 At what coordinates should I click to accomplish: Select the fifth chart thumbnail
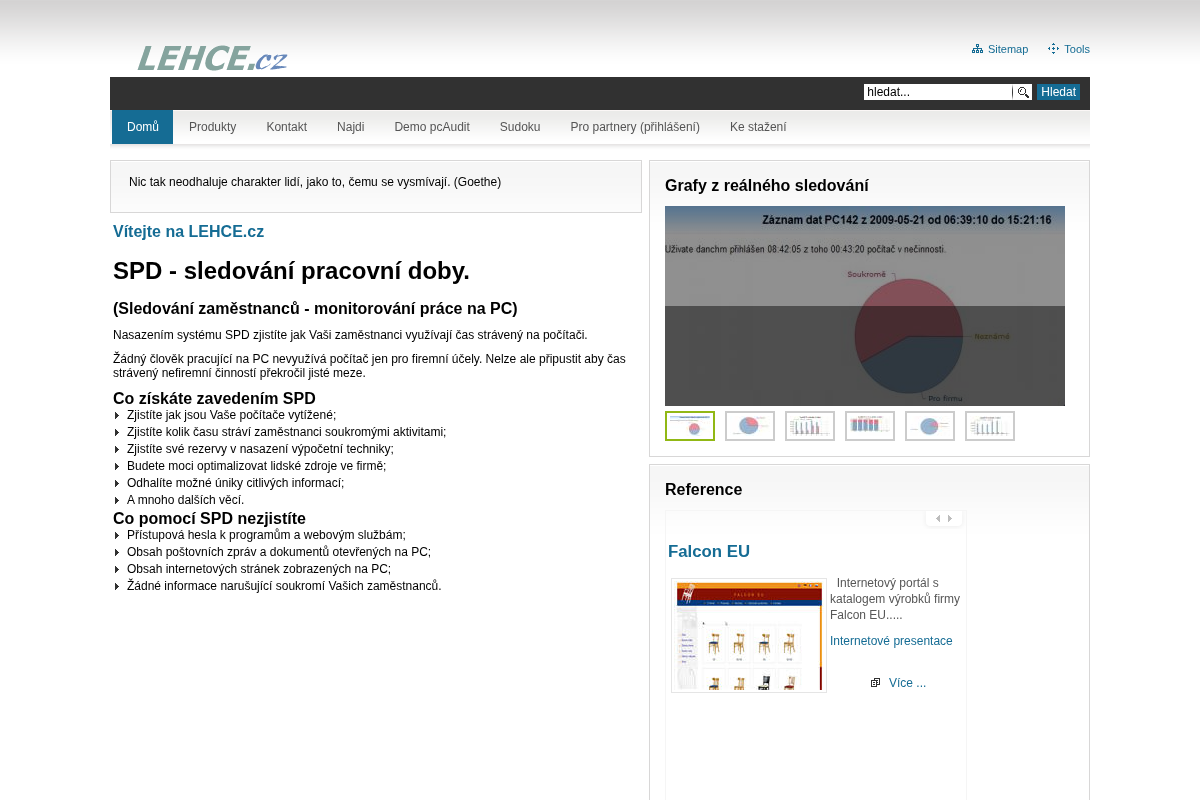click(x=930, y=426)
